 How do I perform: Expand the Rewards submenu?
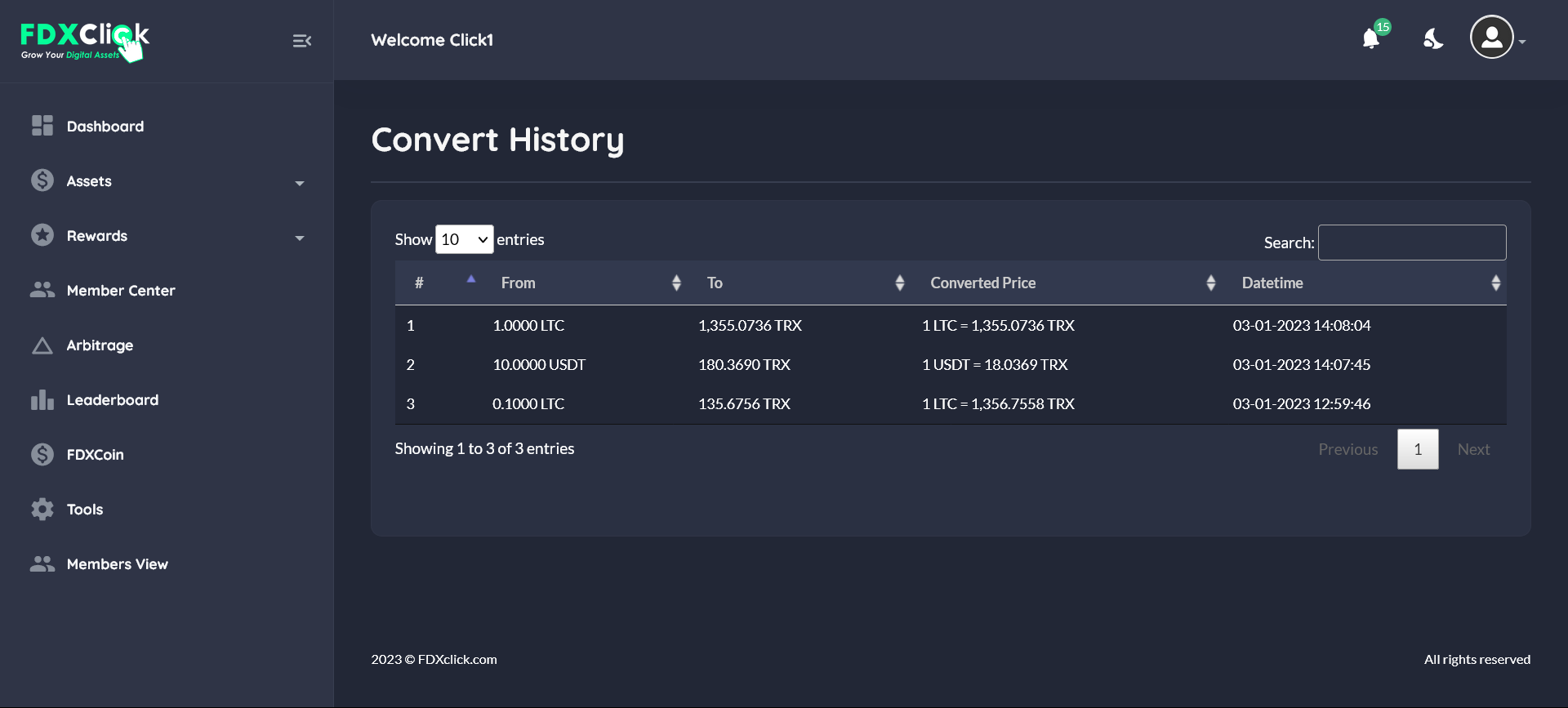click(x=167, y=236)
